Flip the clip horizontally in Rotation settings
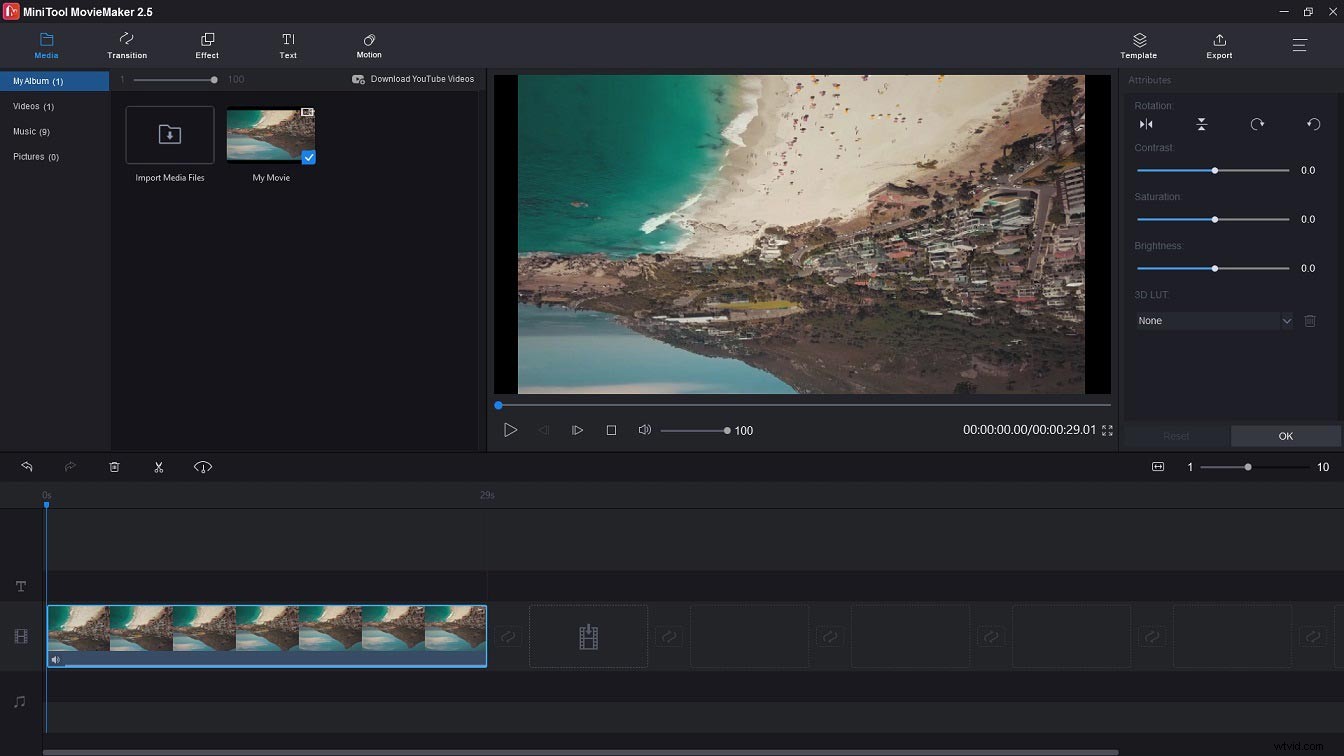Screen dimensions: 1344x756 1147,124
